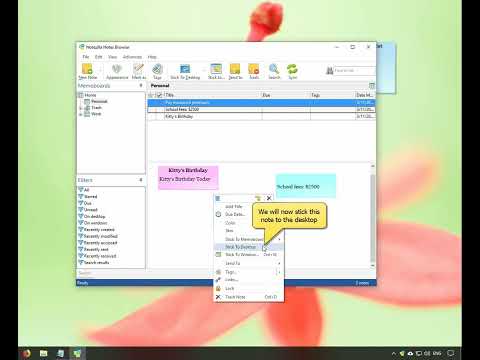
Task: Click the Search box below Filters
Action: (x=111, y=273)
